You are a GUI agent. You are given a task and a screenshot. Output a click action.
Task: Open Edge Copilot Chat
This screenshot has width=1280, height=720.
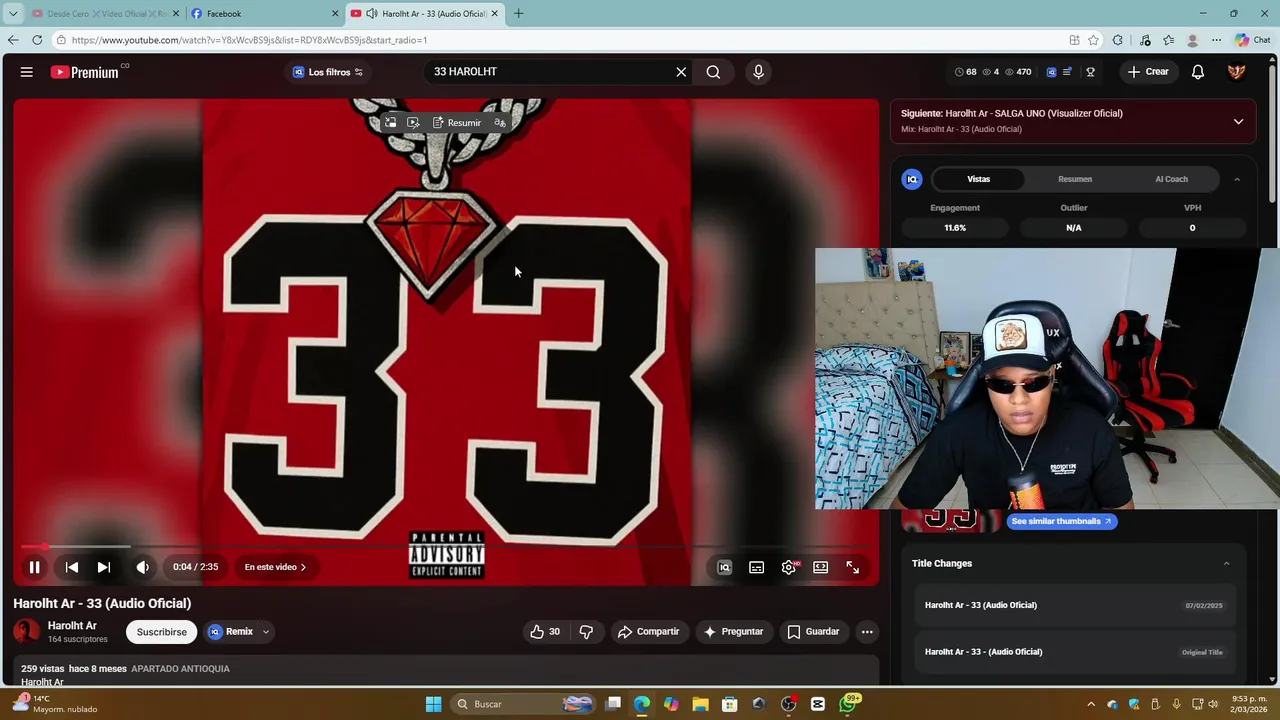click(x=1253, y=40)
